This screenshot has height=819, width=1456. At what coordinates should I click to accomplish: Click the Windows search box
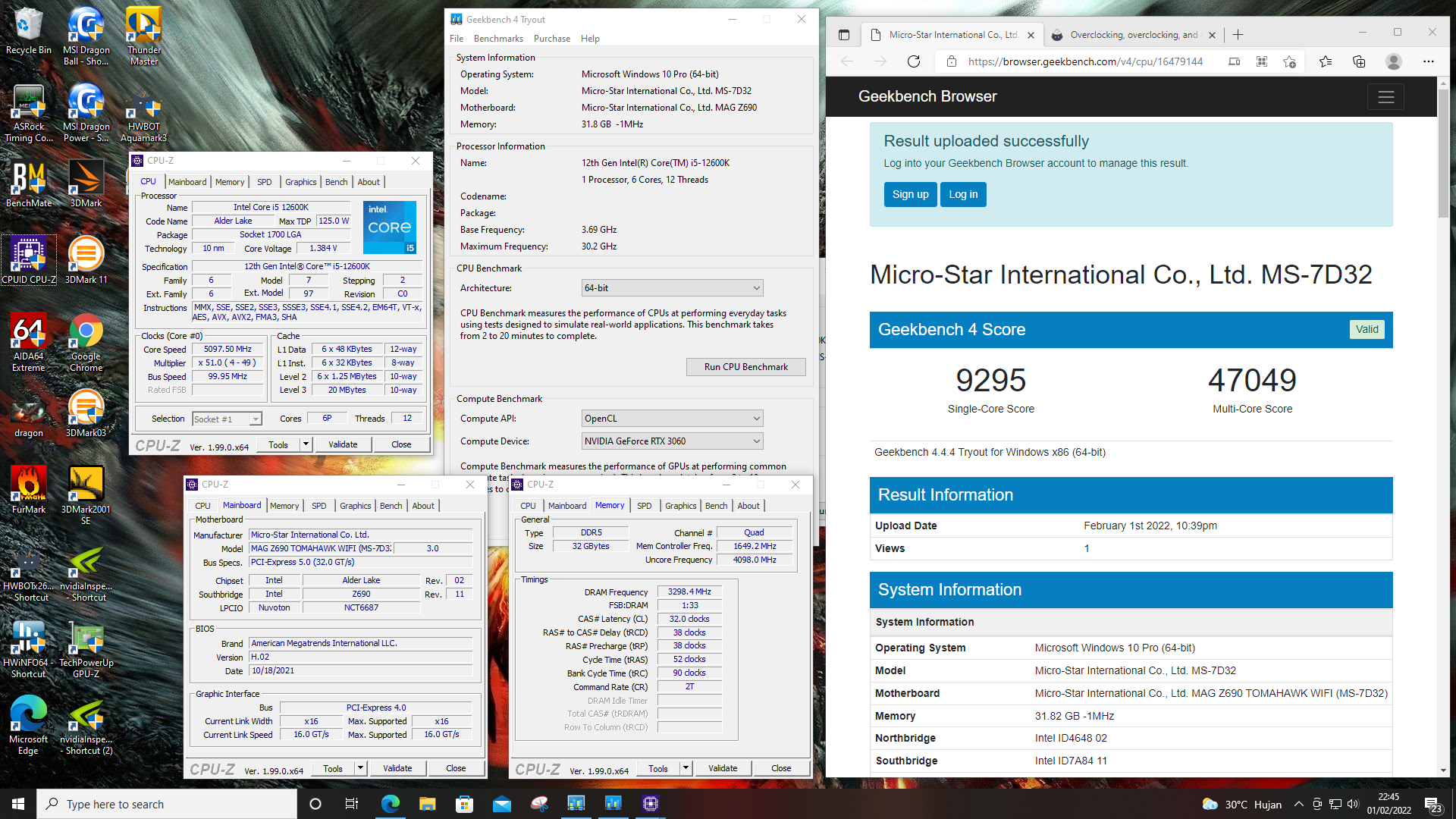click(x=167, y=804)
